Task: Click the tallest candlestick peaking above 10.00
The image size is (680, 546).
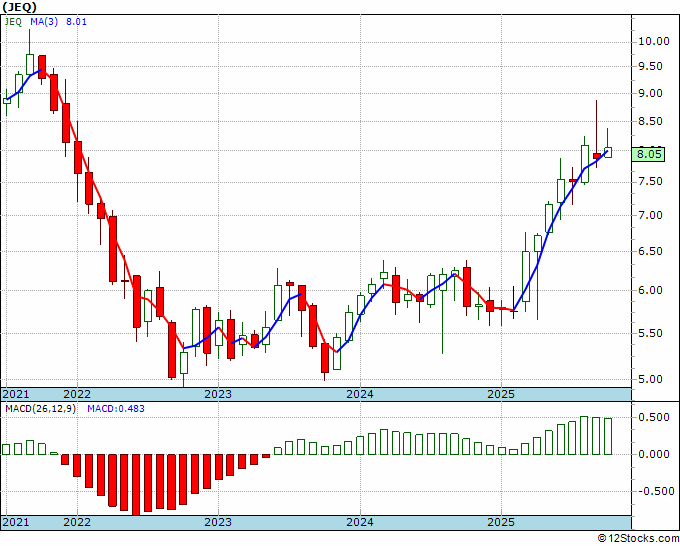Action: (30, 64)
